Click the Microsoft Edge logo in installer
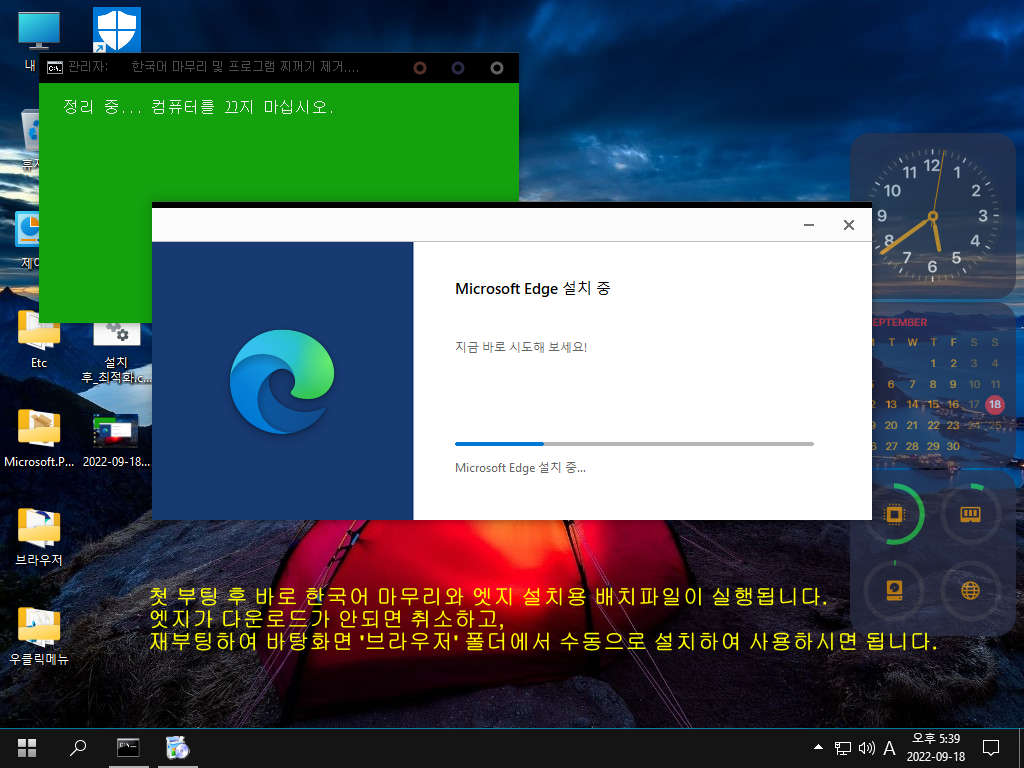Viewport: 1024px width, 768px height. pos(282,381)
